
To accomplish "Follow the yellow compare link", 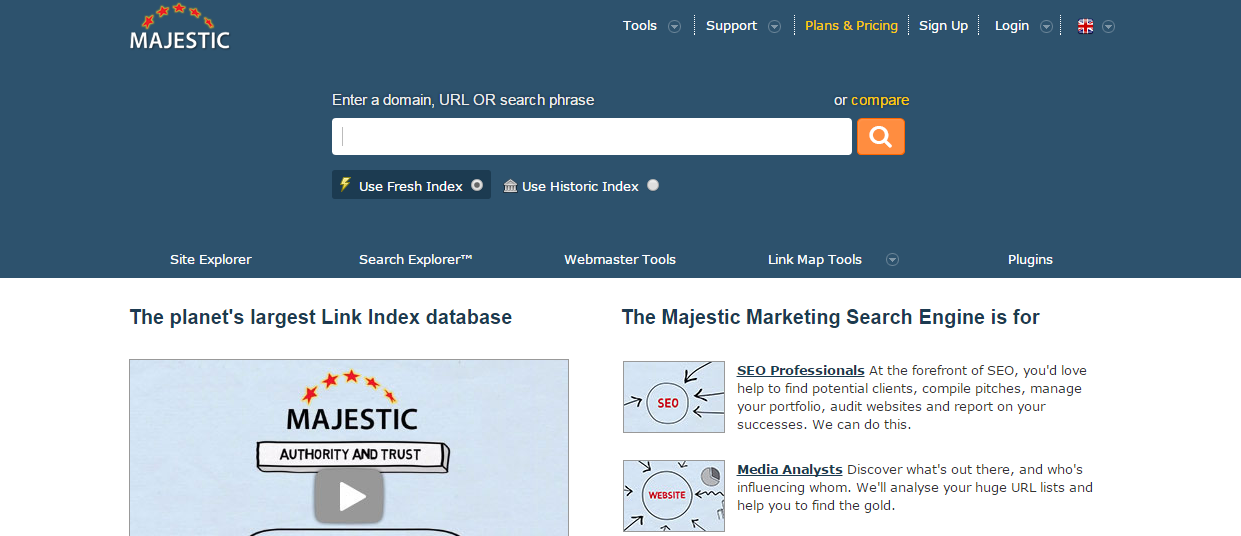I will (x=880, y=100).
